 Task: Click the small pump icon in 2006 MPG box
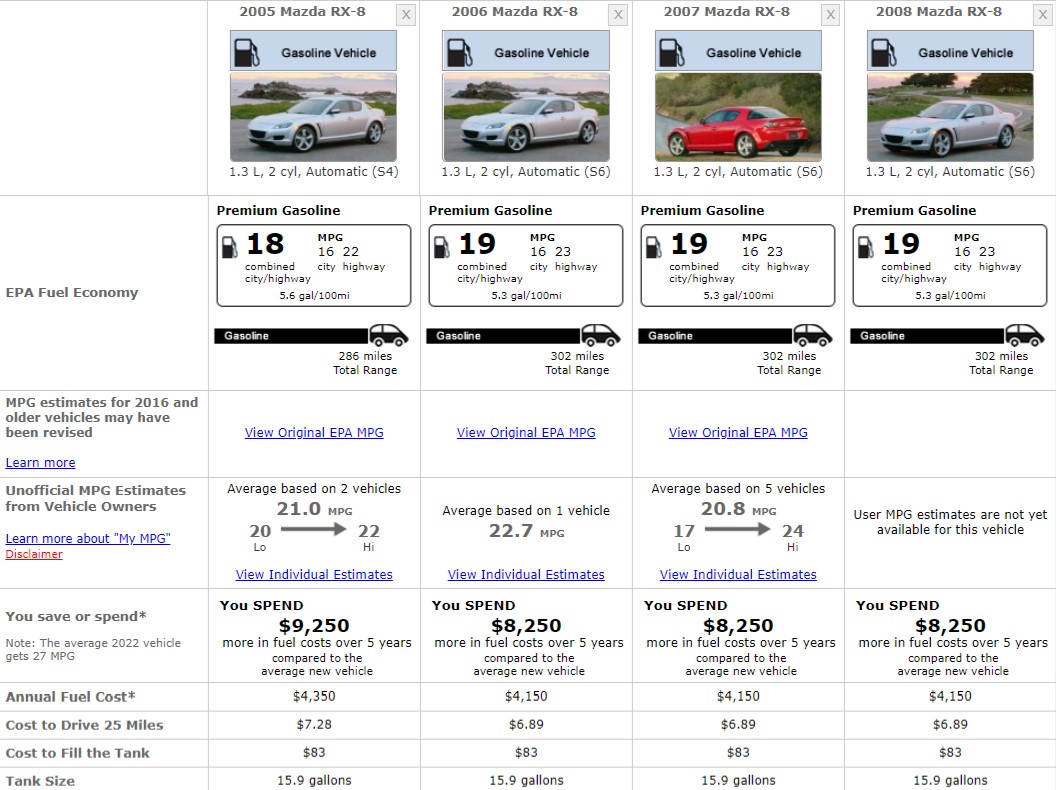442,247
